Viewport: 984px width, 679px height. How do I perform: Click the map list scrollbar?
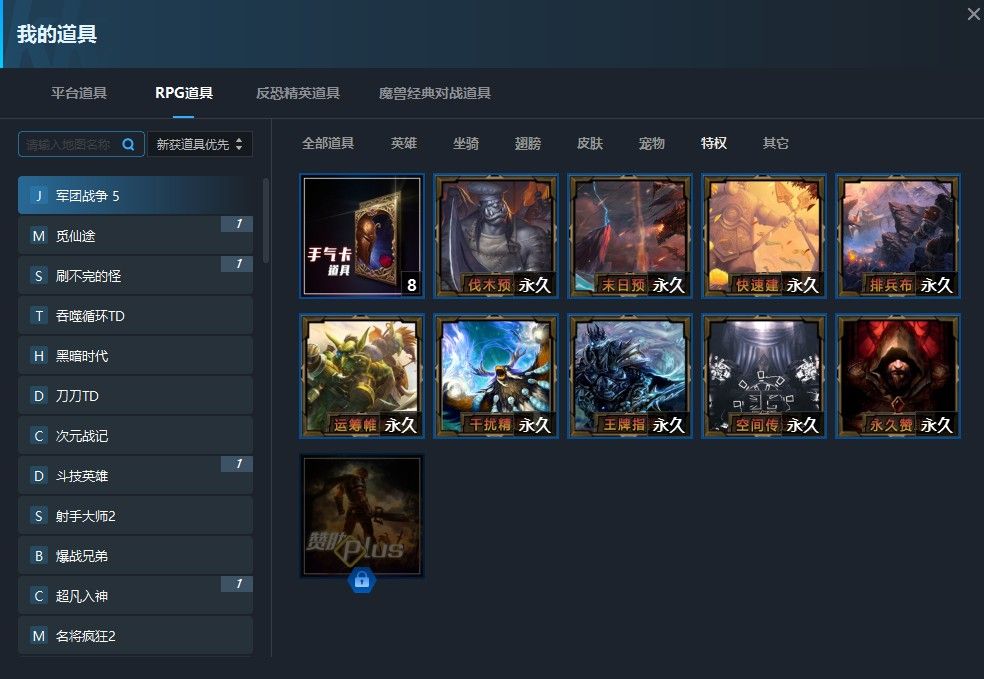(266, 220)
